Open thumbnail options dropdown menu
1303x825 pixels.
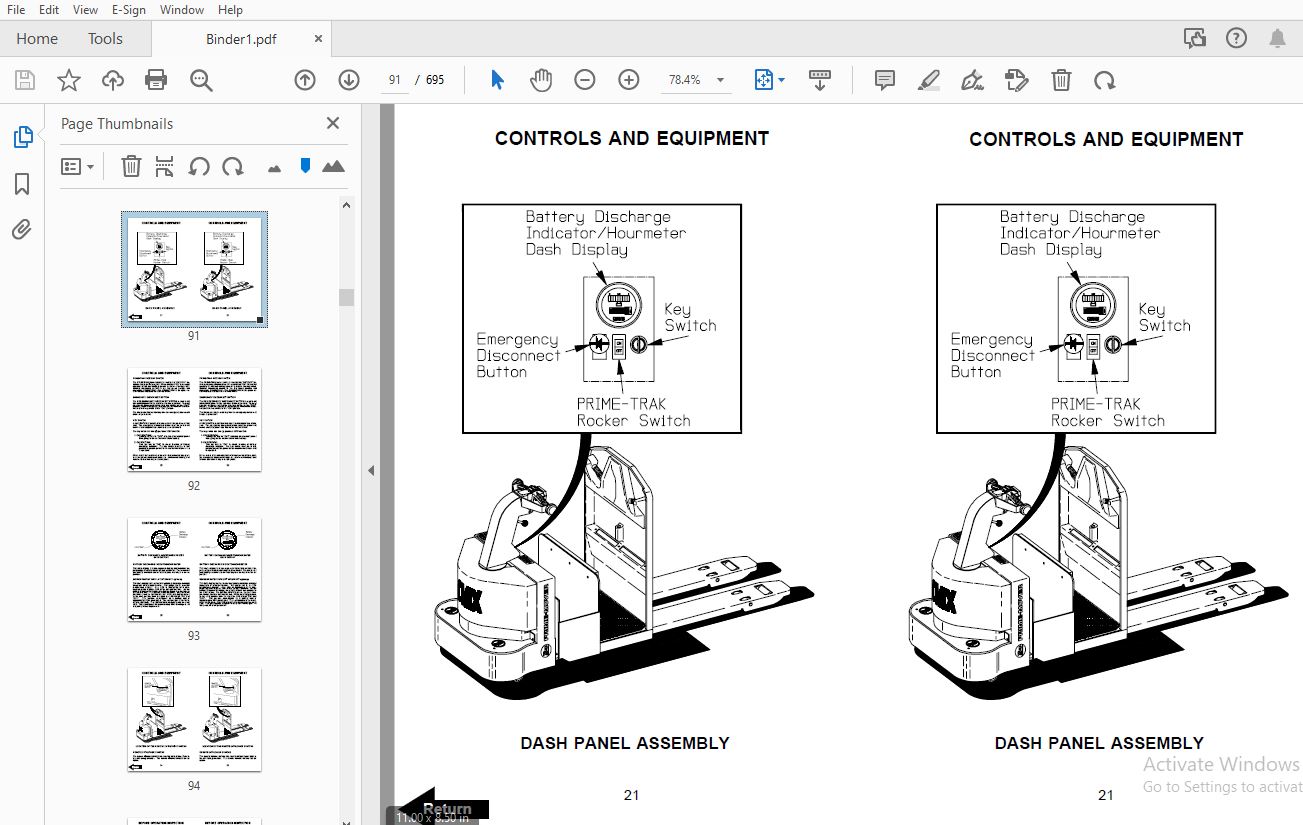(77, 166)
